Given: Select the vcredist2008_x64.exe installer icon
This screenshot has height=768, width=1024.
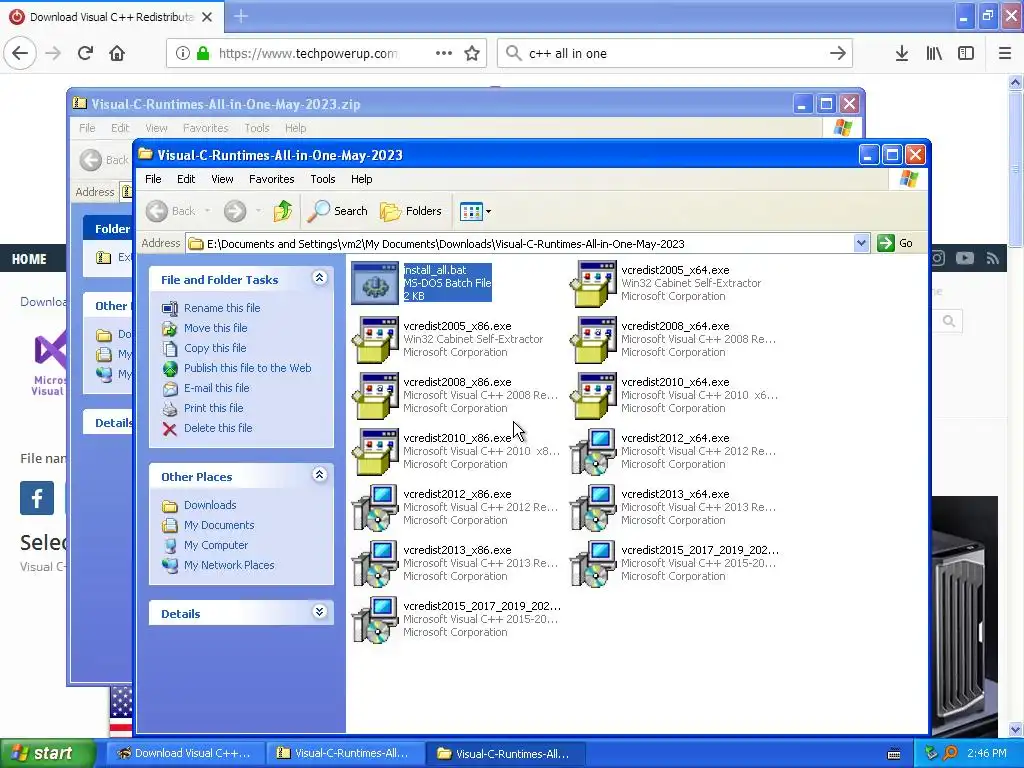Looking at the screenshot, I should 593,339.
